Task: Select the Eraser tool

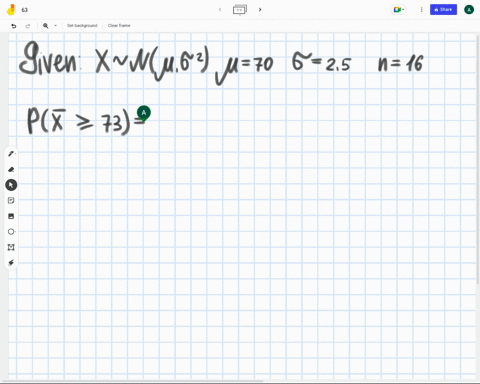Action: pos(11,169)
